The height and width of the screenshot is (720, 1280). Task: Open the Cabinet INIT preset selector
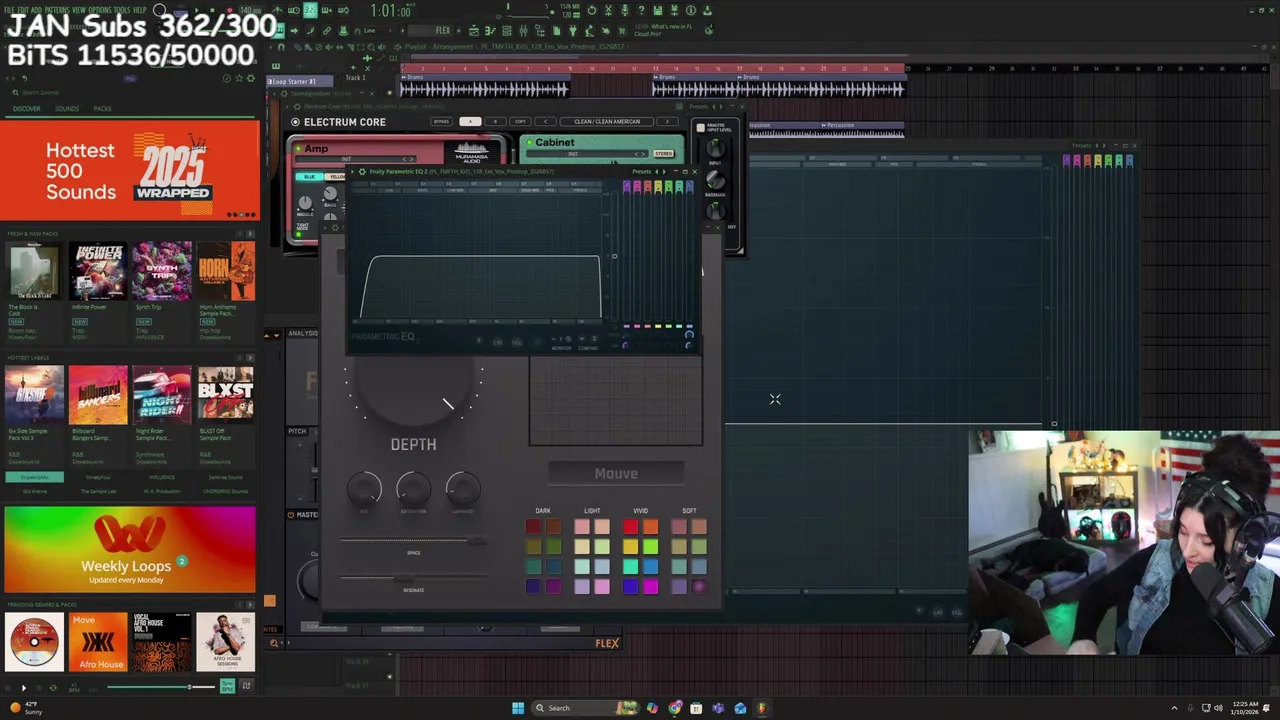586,154
